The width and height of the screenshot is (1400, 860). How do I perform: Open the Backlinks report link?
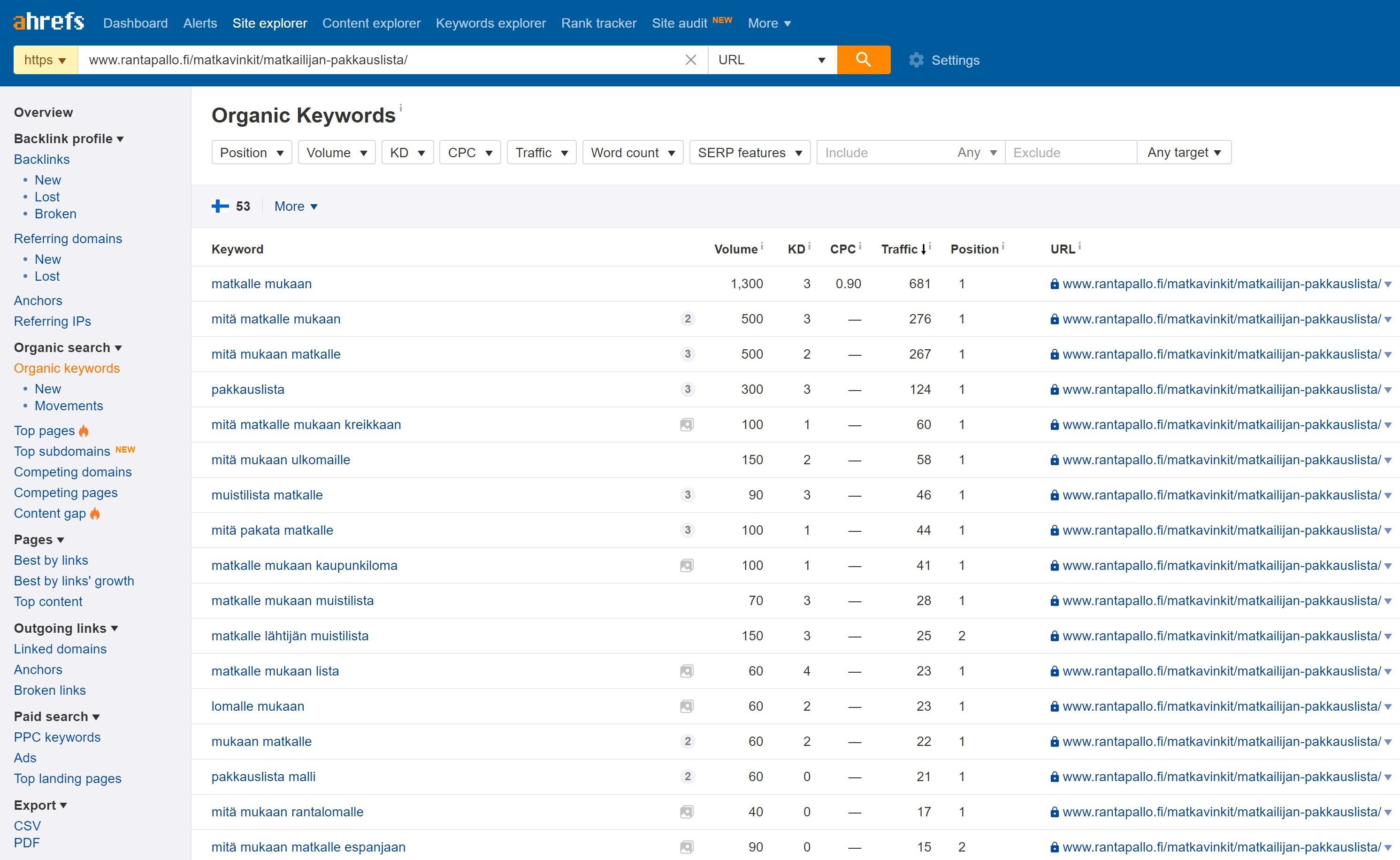point(41,159)
